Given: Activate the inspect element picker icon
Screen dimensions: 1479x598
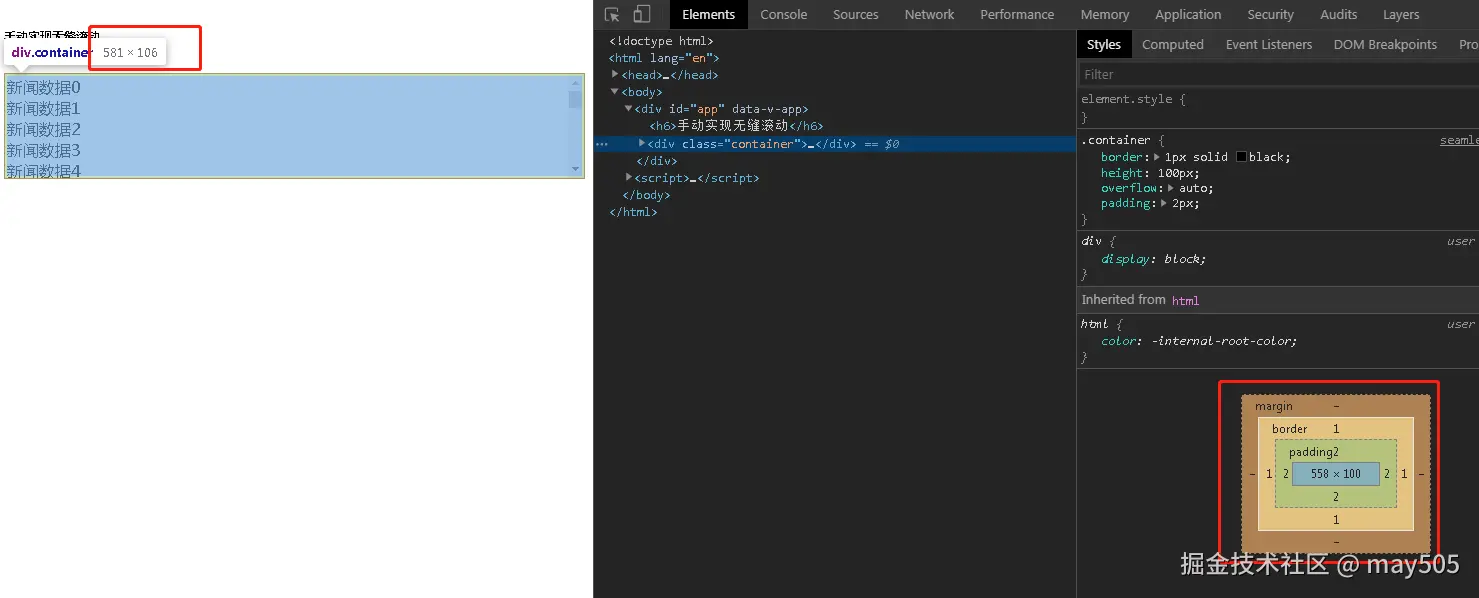Looking at the screenshot, I should pos(612,14).
